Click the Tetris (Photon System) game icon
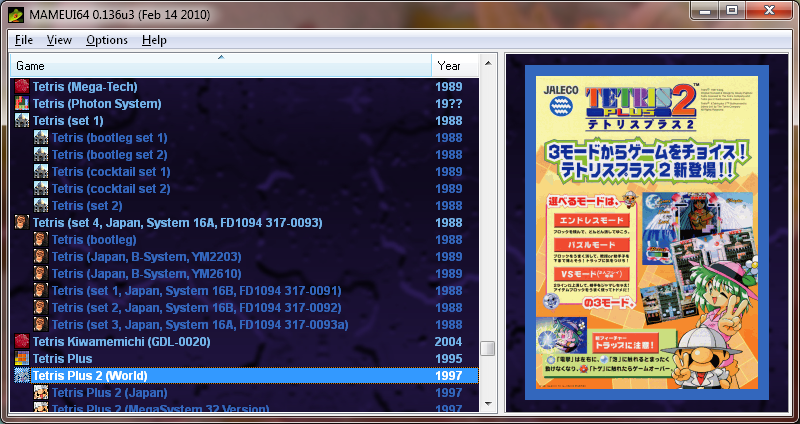This screenshot has height=424, width=800. pos(23,104)
